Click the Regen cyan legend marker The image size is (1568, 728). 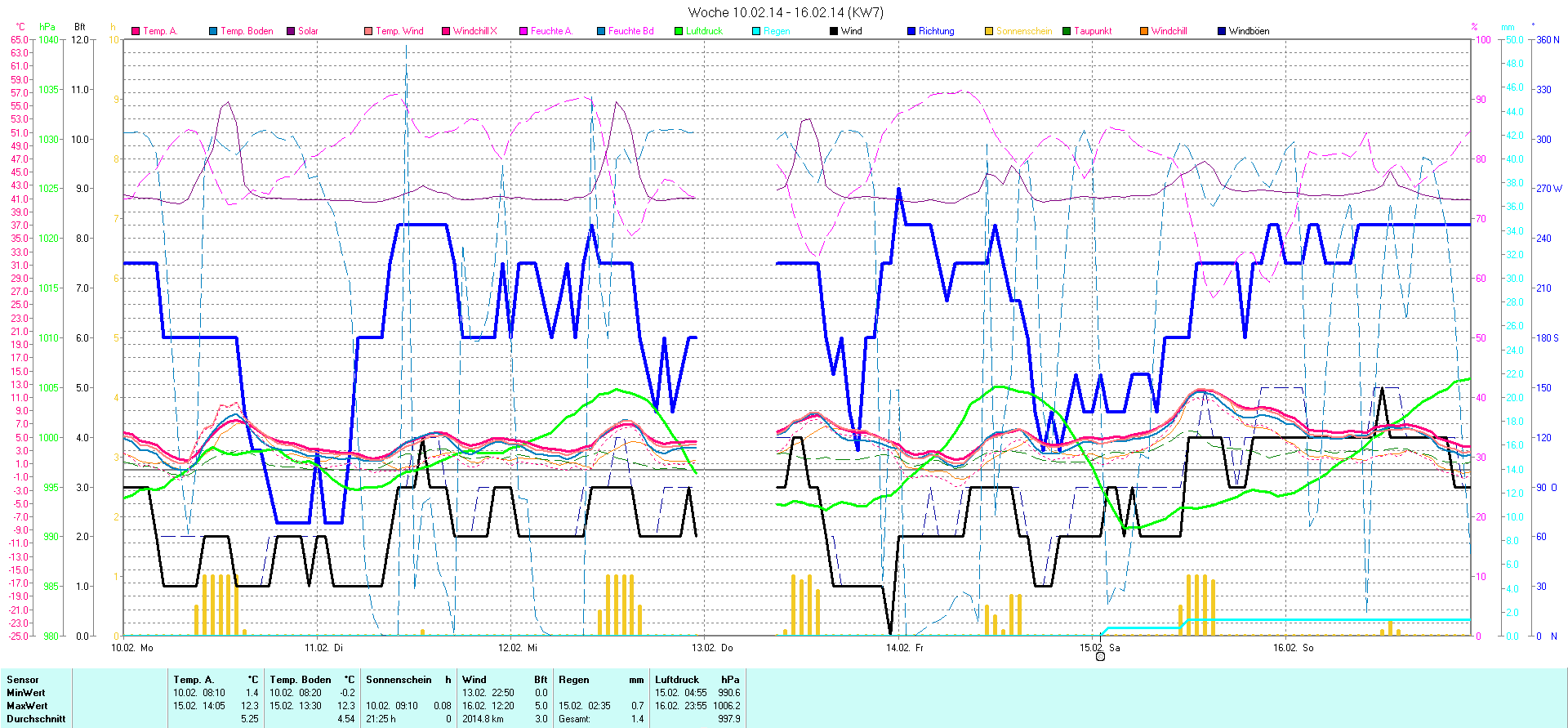point(756,31)
